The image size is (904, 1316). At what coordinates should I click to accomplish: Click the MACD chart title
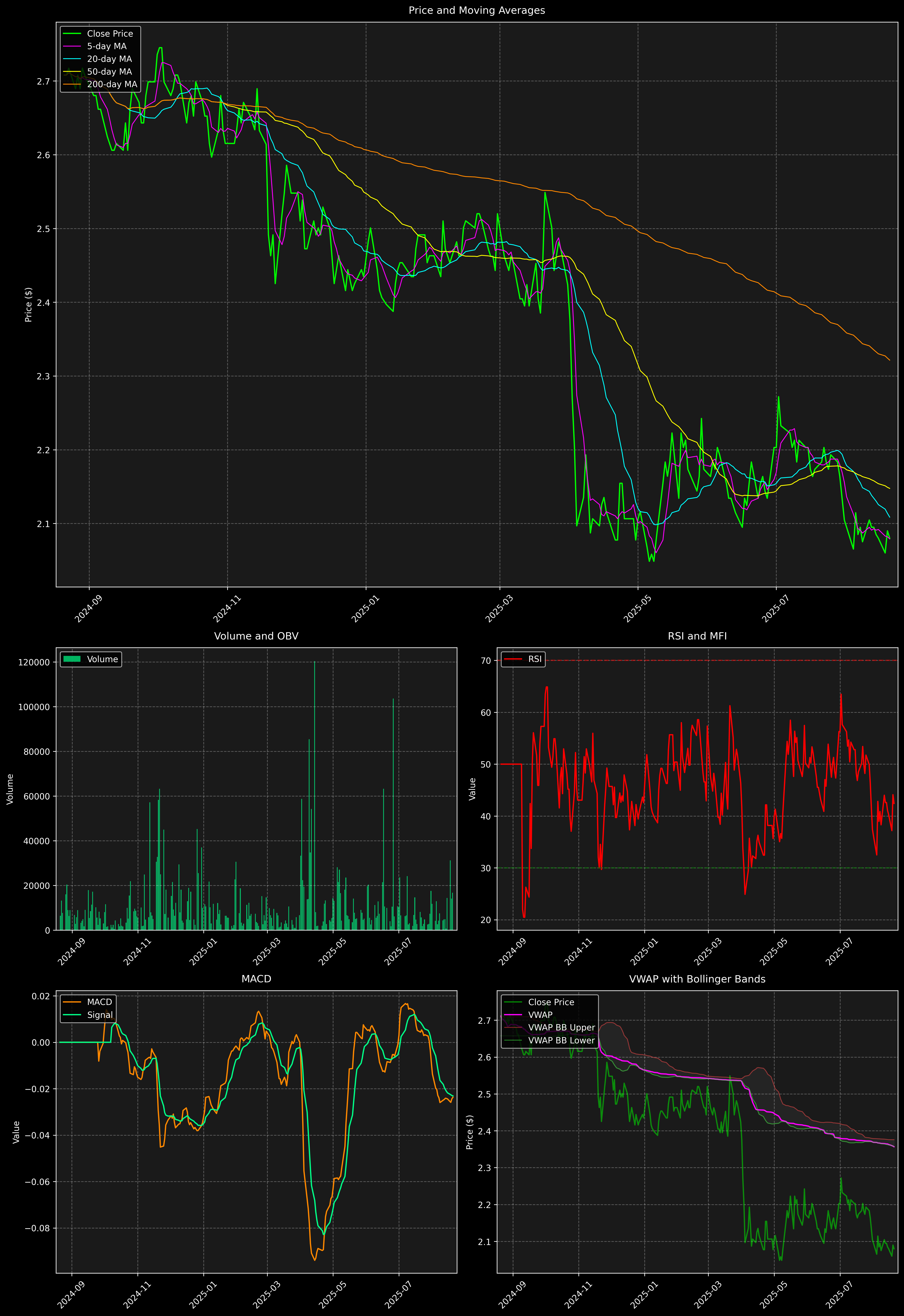[x=256, y=979]
